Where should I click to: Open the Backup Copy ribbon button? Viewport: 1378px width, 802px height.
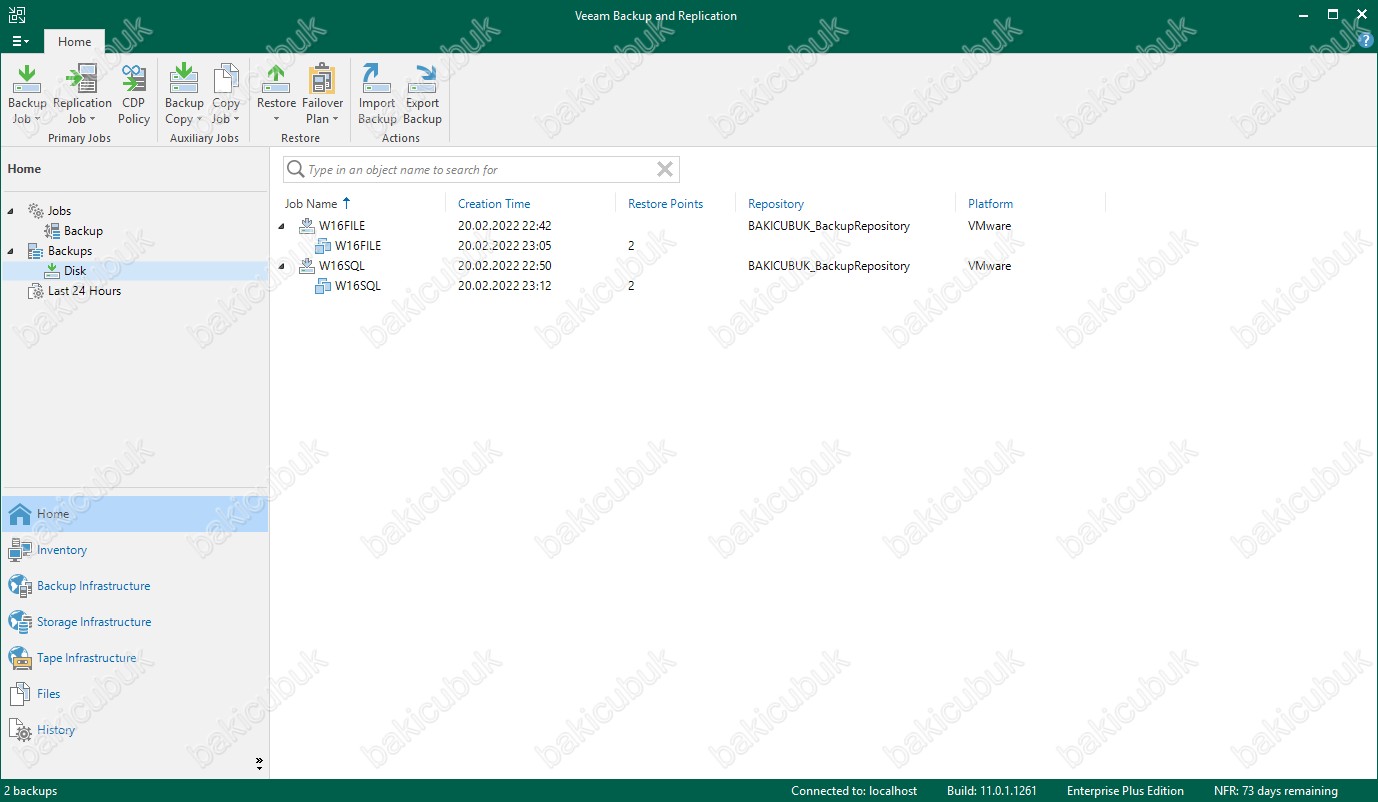184,94
